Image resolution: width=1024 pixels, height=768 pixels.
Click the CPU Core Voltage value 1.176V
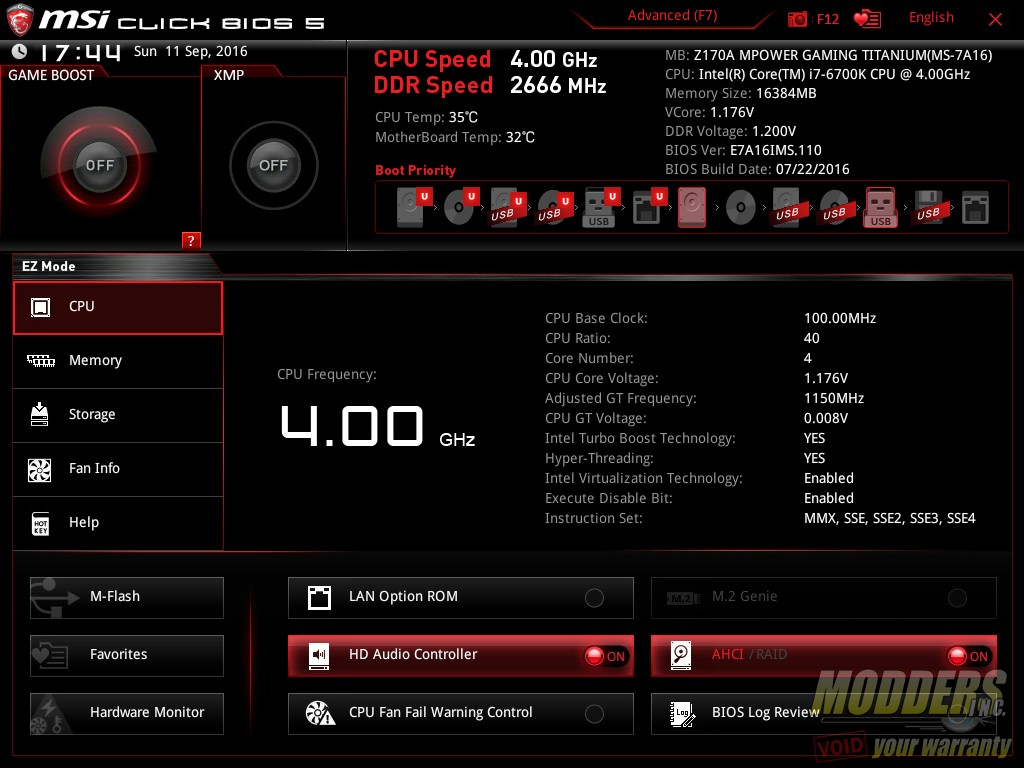[x=826, y=378]
